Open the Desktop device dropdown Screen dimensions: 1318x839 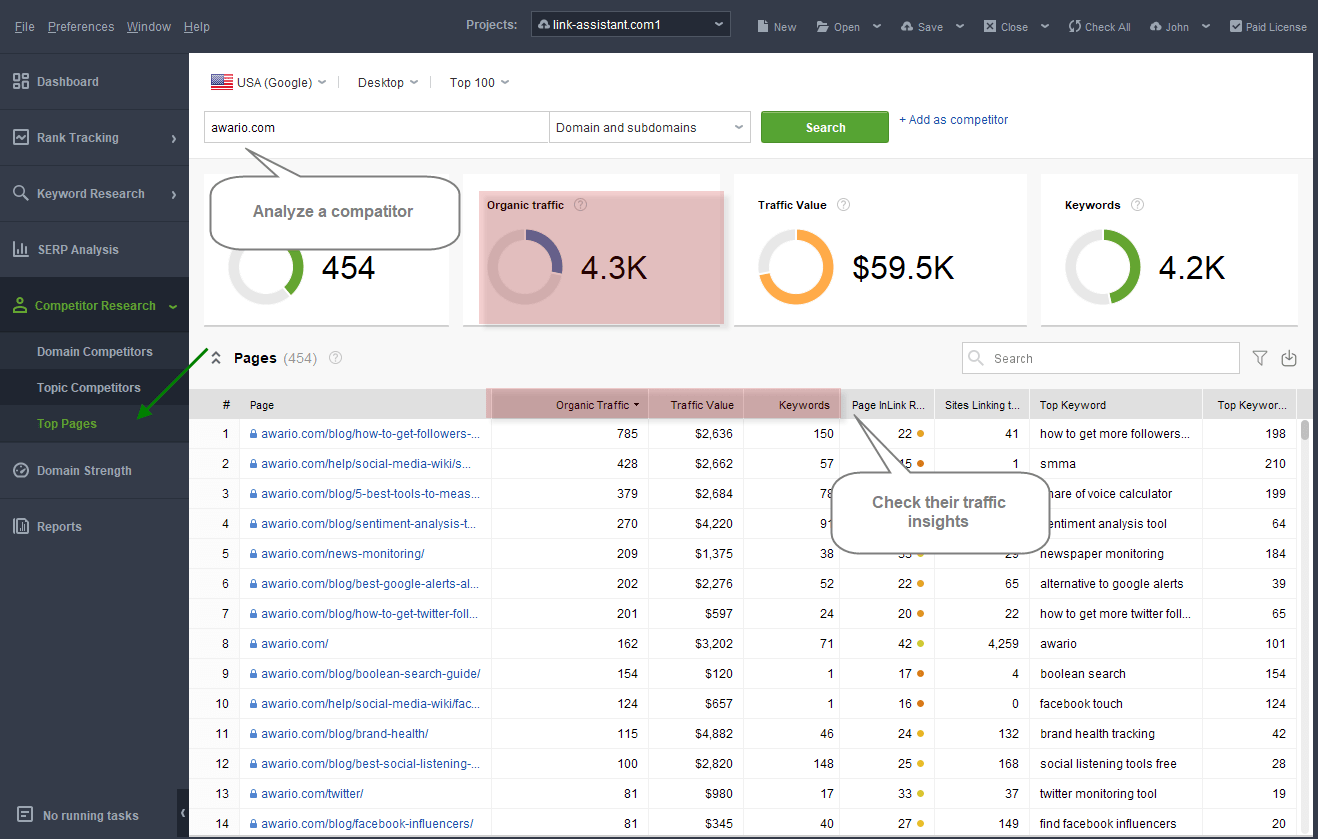point(388,82)
